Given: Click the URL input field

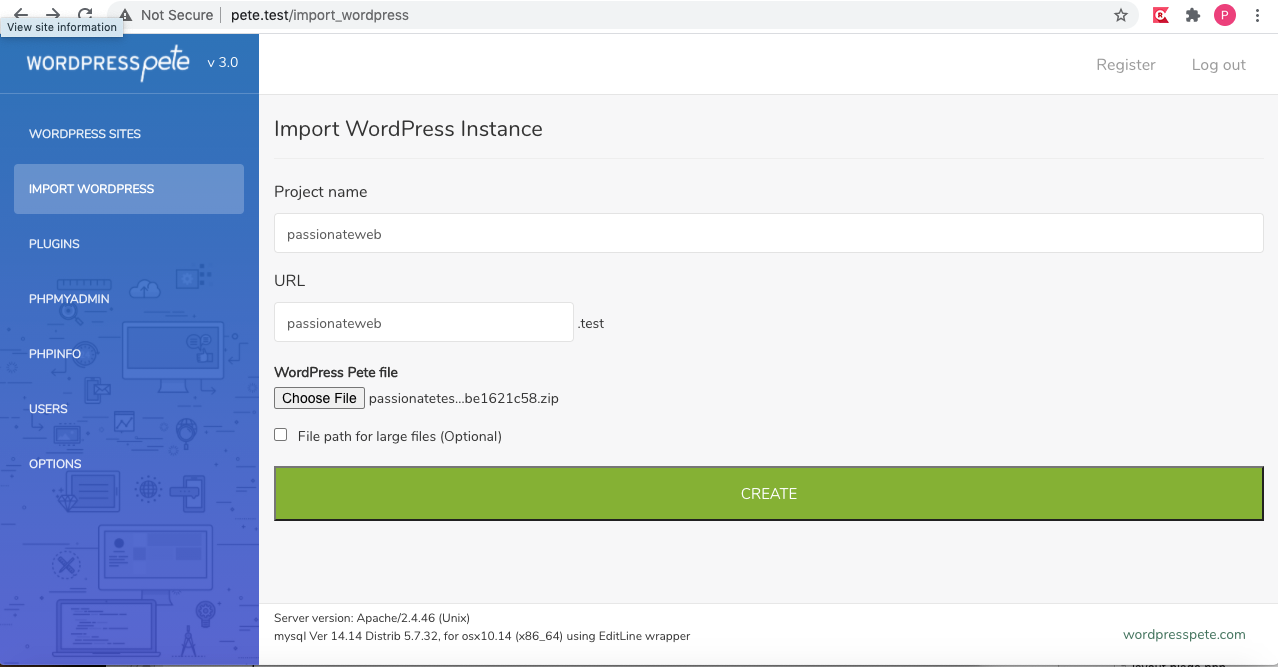Looking at the screenshot, I should pyautogui.click(x=424, y=323).
